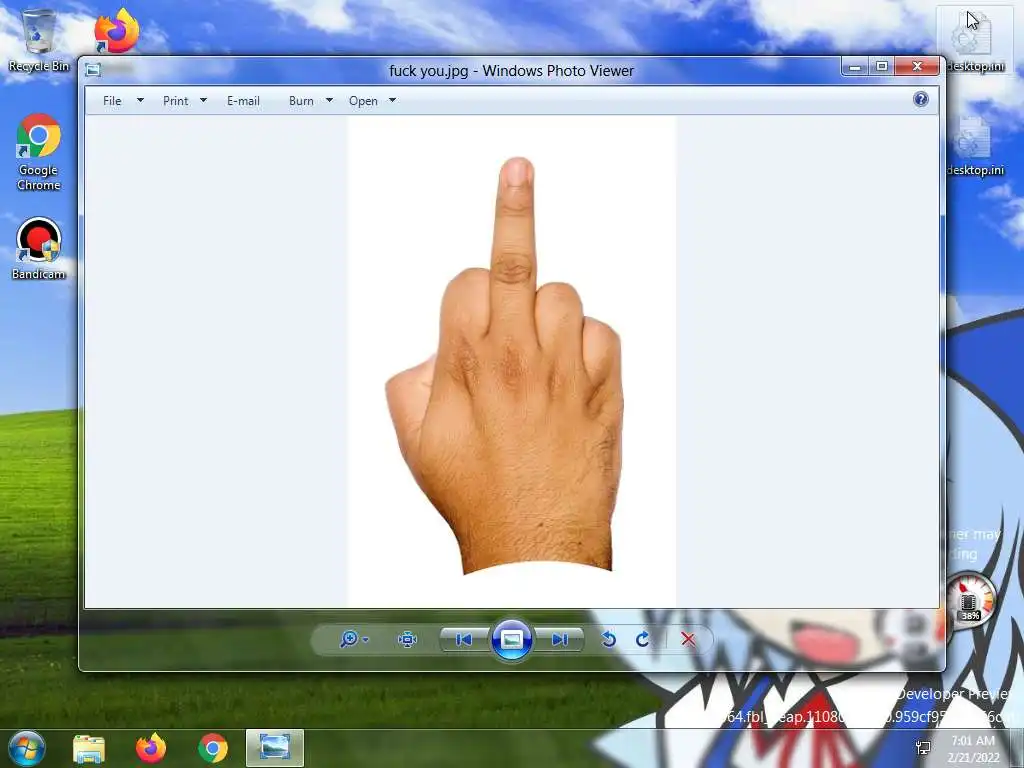Select the Google Chrome desktop shortcut
Viewport: 1024px width, 768px height.
pyautogui.click(x=39, y=152)
